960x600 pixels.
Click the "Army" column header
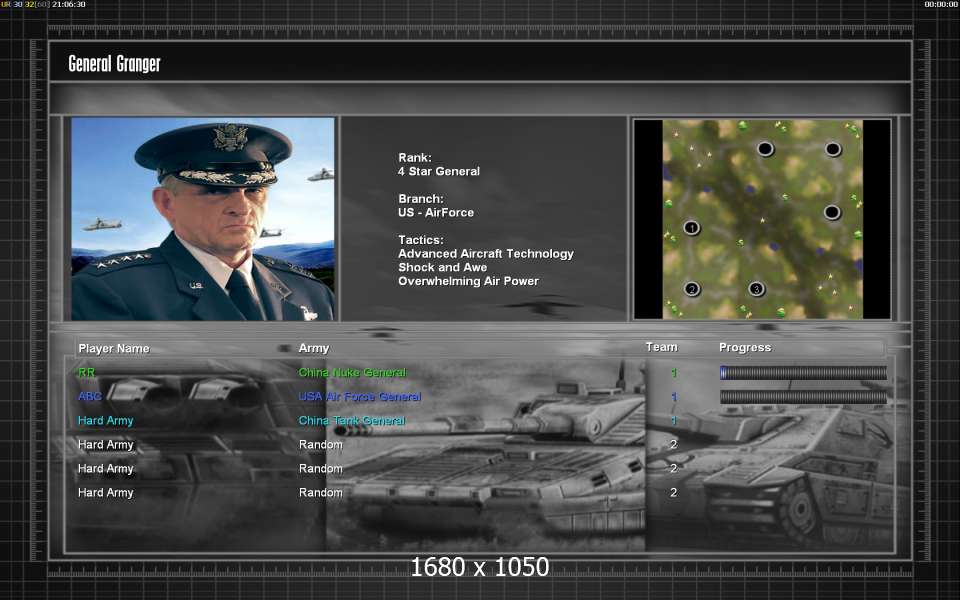click(x=314, y=348)
